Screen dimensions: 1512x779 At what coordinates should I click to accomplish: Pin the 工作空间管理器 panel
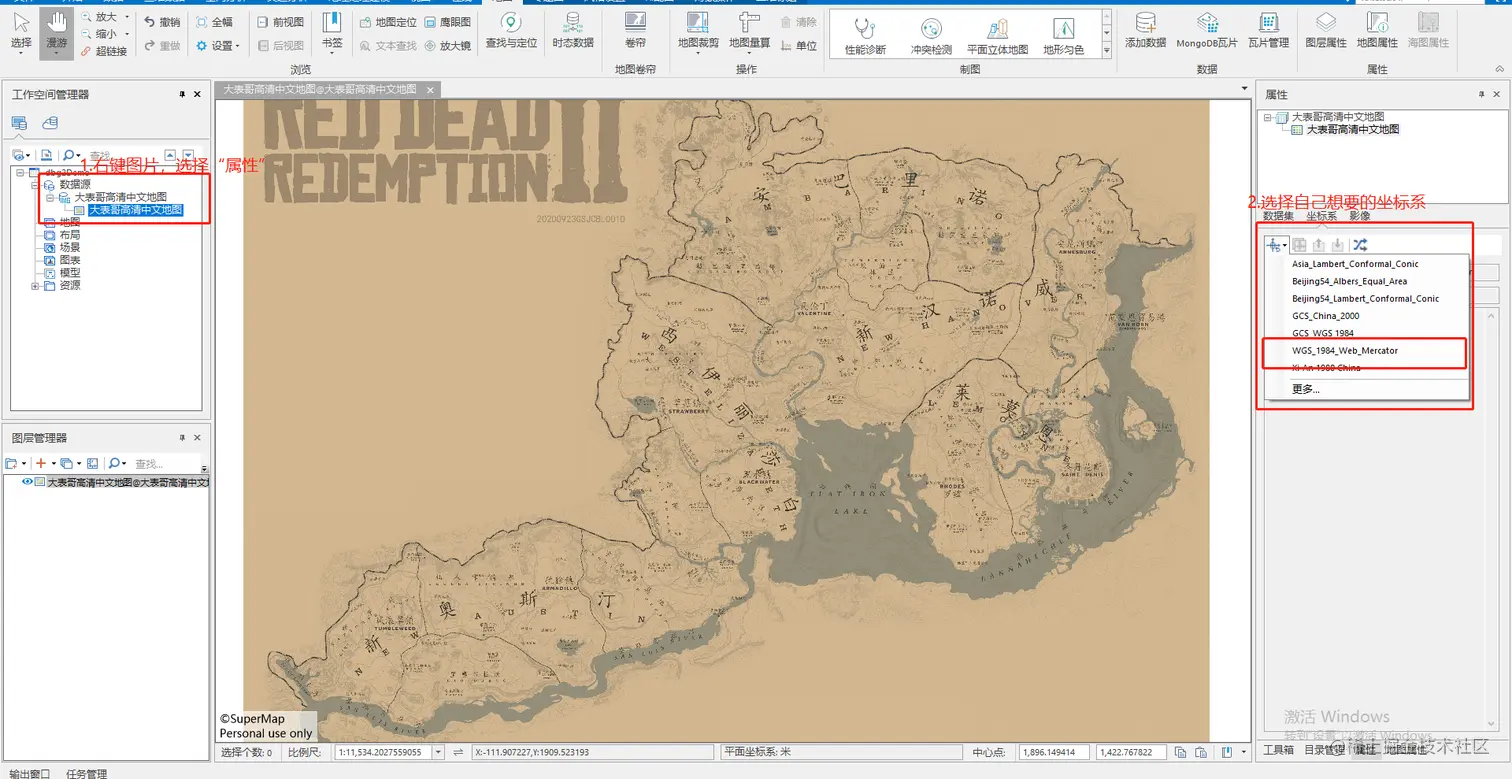[182, 94]
